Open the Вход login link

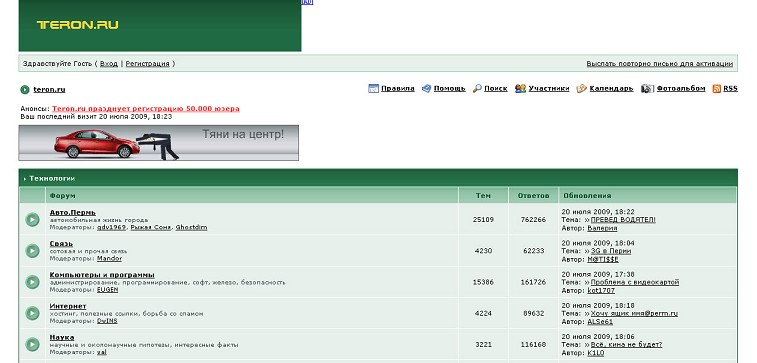109,64
